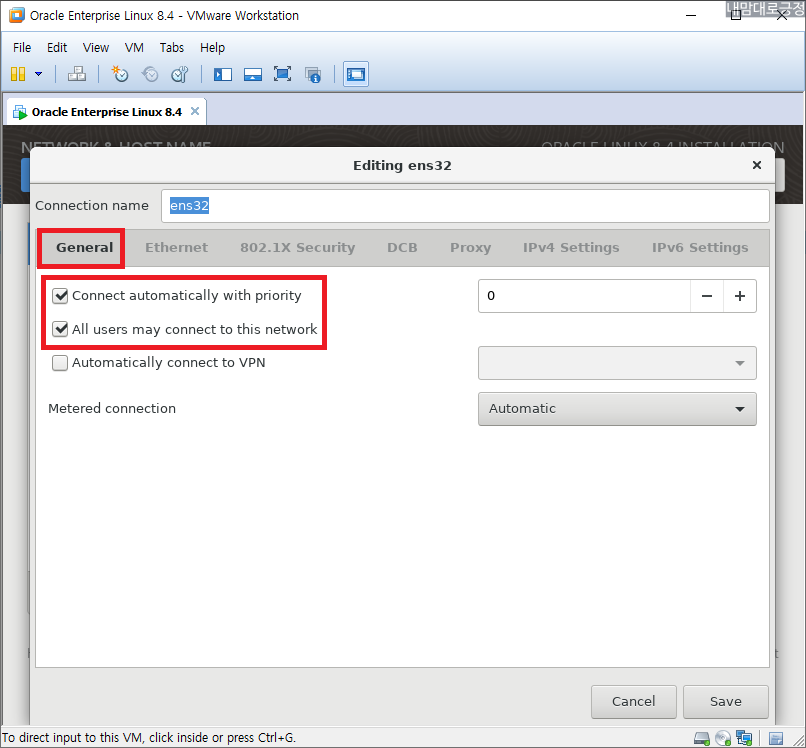
Task: Open the Help menu
Action: [212, 48]
